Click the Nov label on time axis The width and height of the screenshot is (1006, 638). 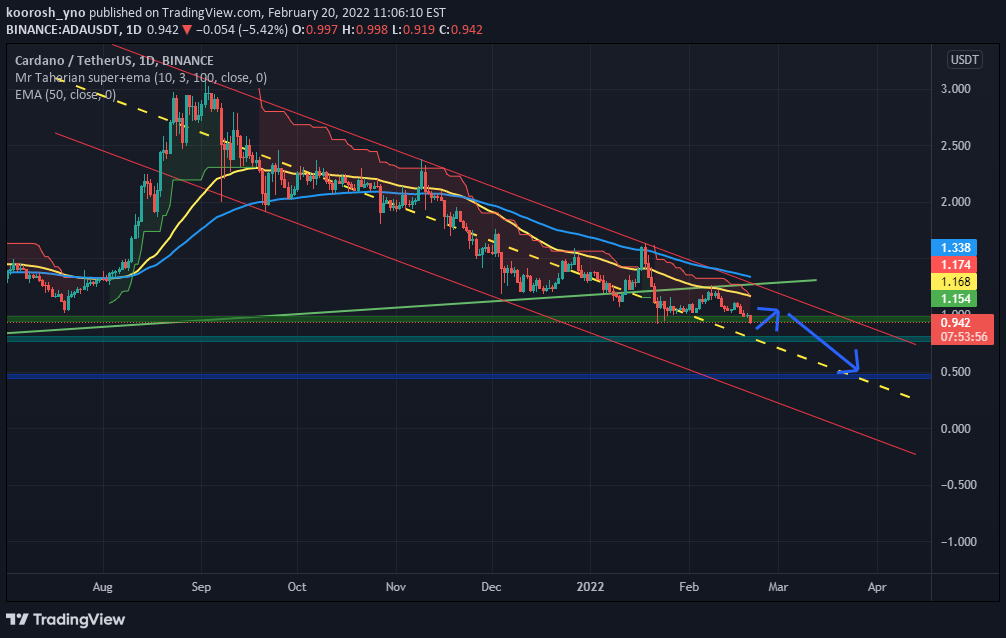tap(396, 587)
